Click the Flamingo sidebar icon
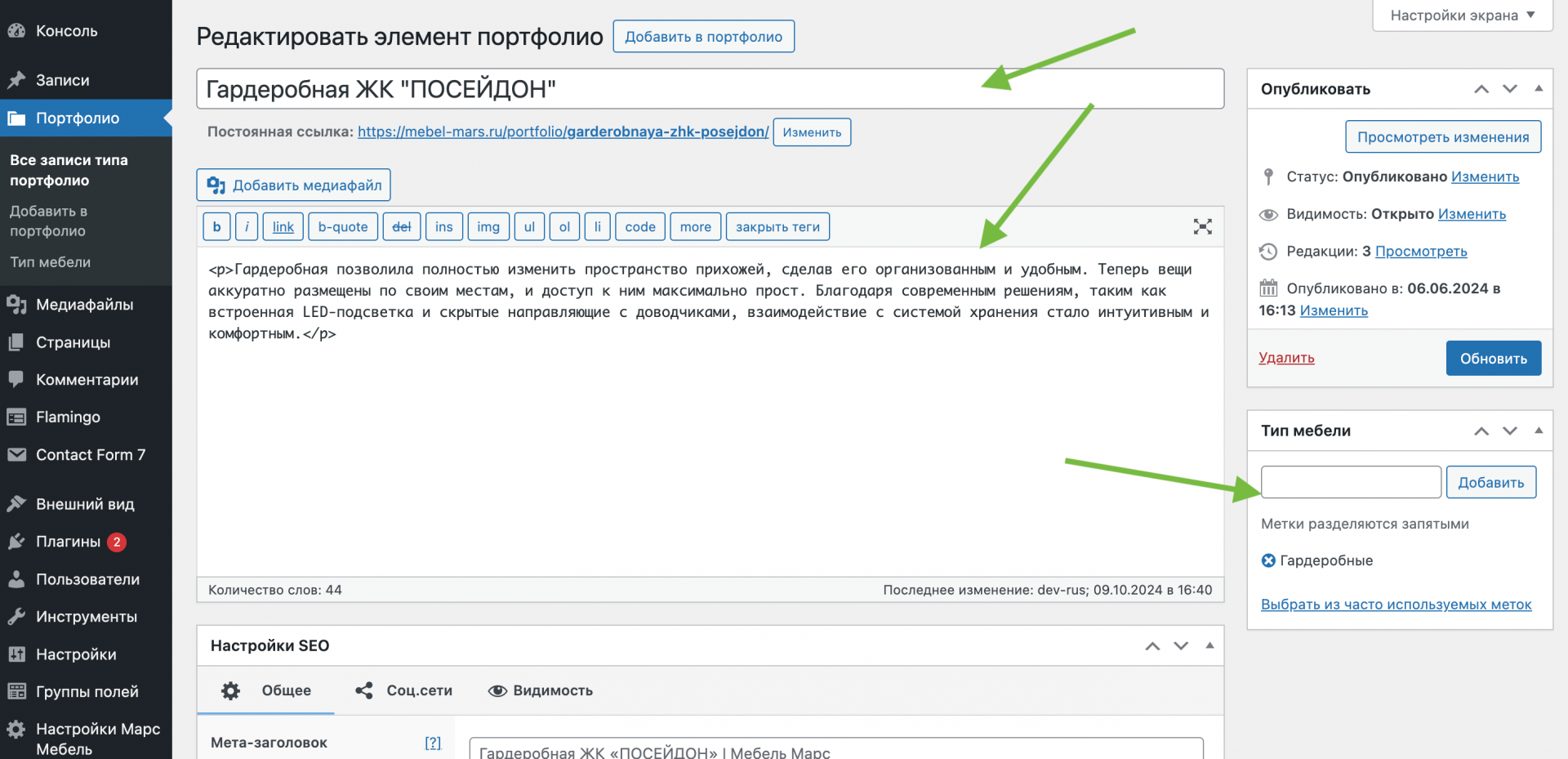The image size is (1568, 759). pos(16,417)
